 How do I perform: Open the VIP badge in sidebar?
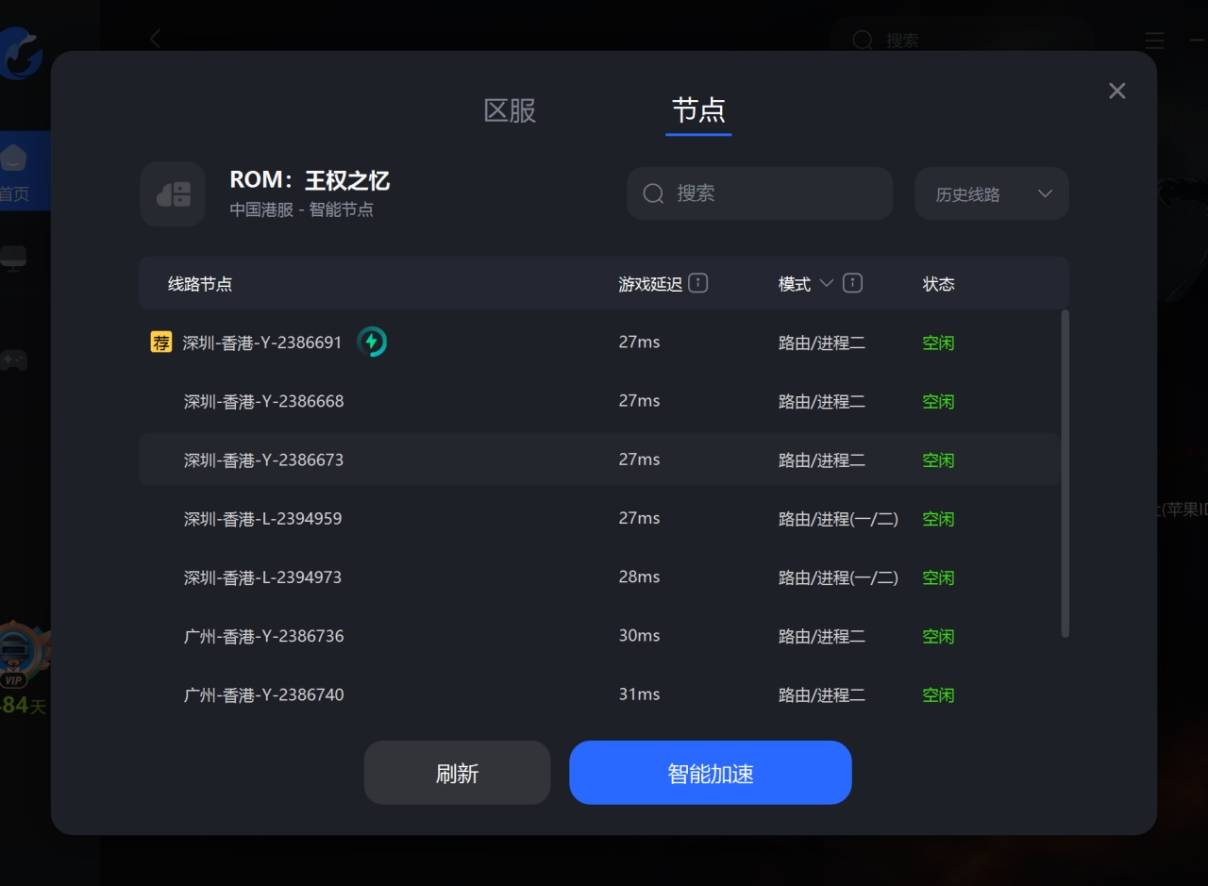[18, 659]
